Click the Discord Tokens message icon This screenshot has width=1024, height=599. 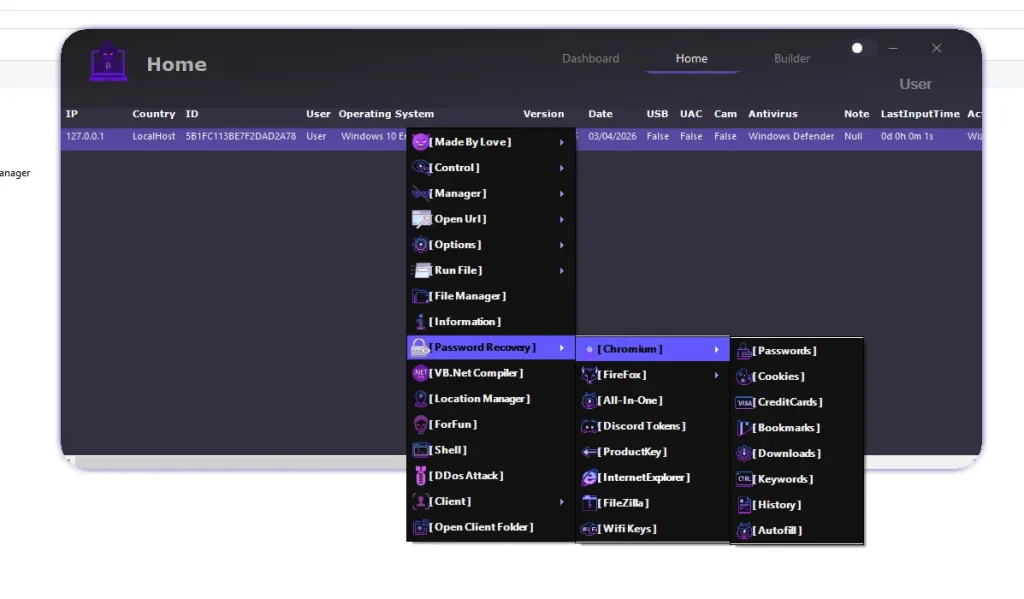(x=589, y=426)
